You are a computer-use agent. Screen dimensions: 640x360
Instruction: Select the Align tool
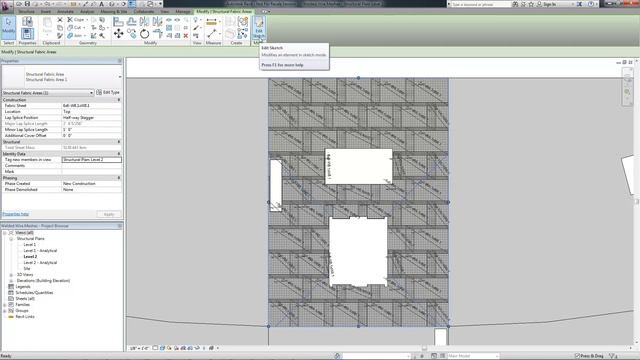(118, 21)
